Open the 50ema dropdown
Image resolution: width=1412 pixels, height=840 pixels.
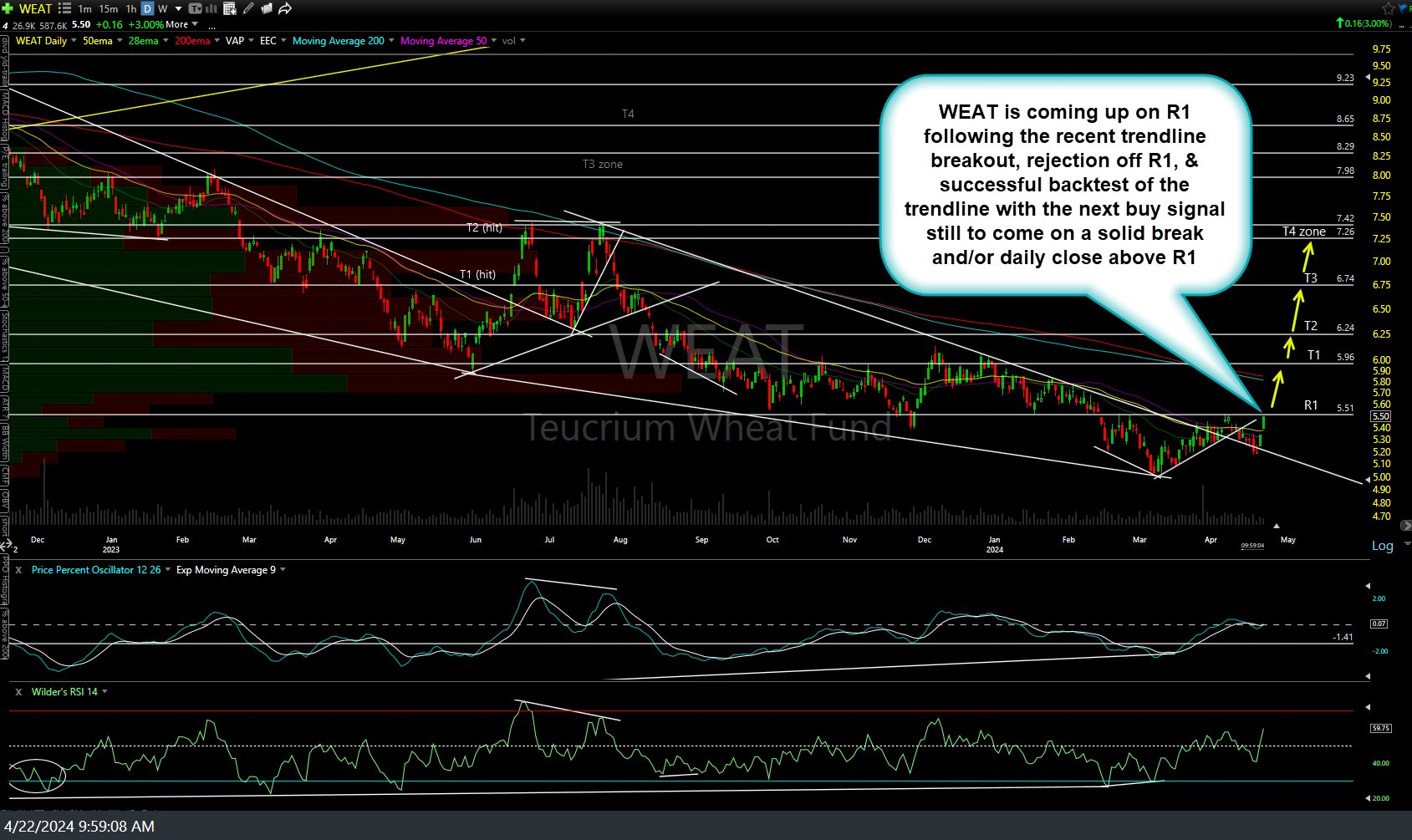pyautogui.click(x=120, y=40)
